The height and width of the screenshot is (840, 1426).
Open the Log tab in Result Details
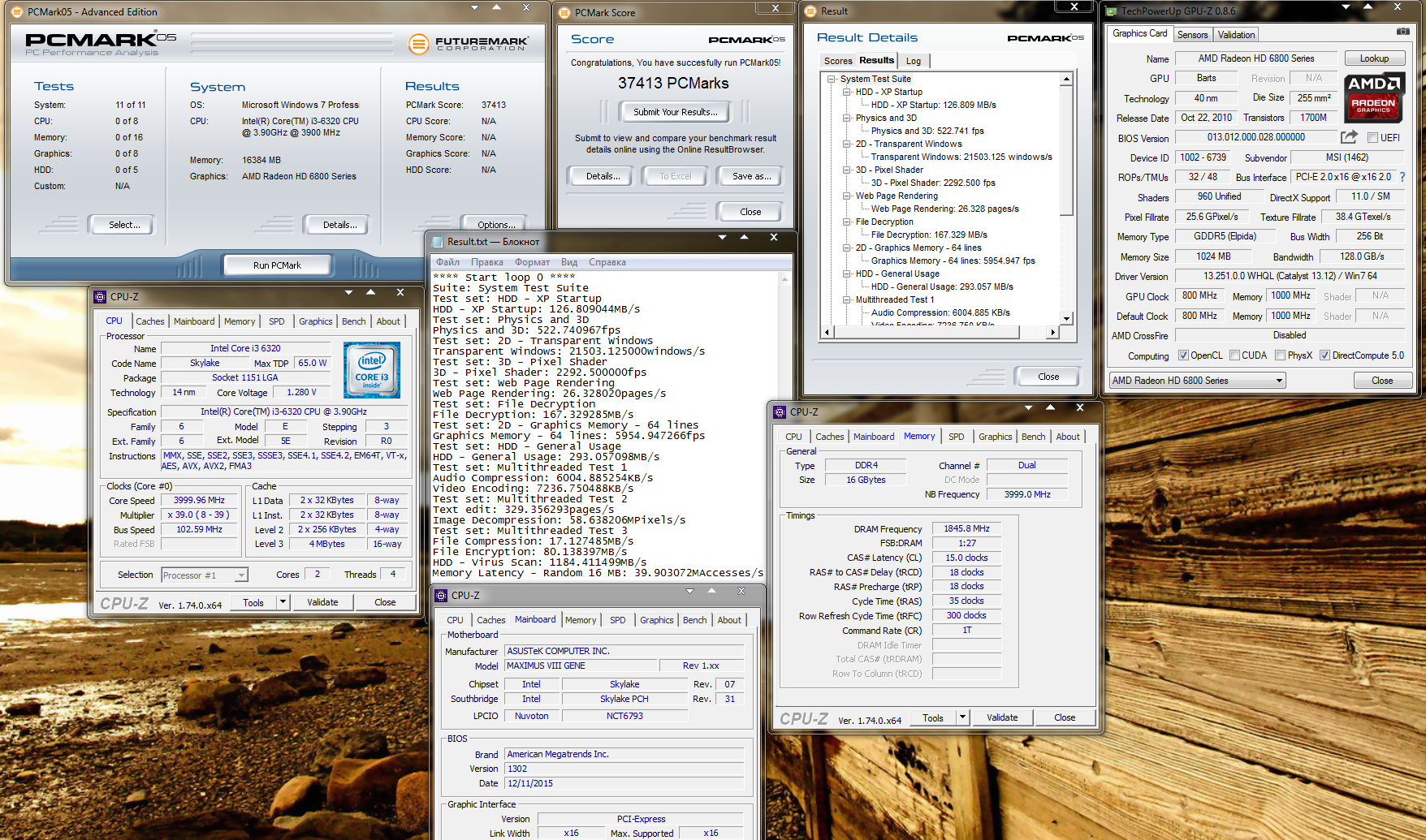(914, 61)
